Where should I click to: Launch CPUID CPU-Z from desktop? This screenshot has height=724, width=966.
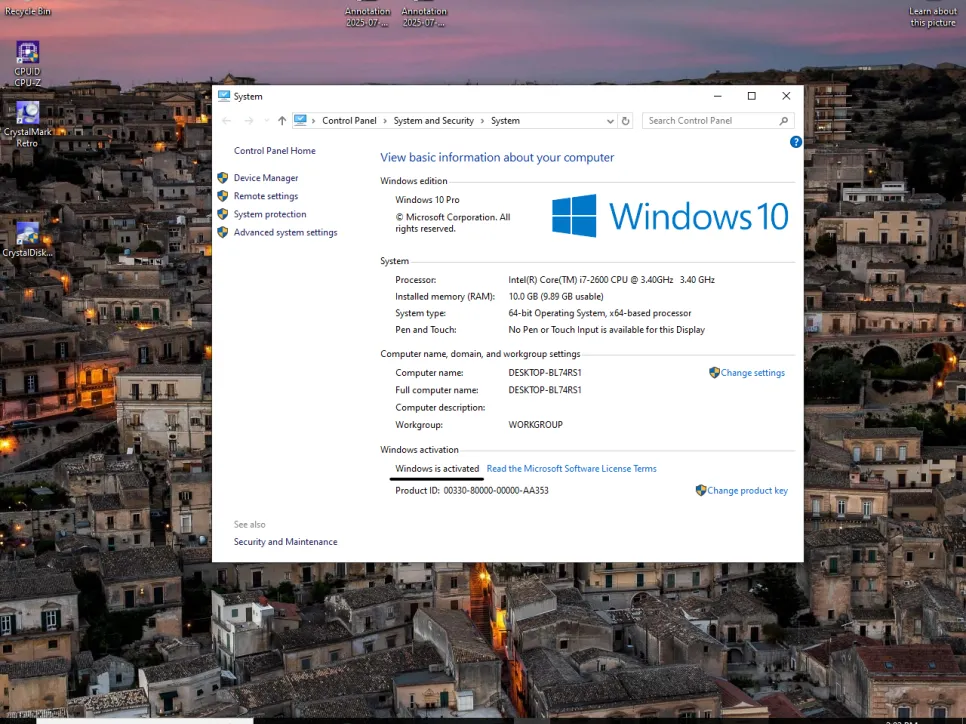28,63
